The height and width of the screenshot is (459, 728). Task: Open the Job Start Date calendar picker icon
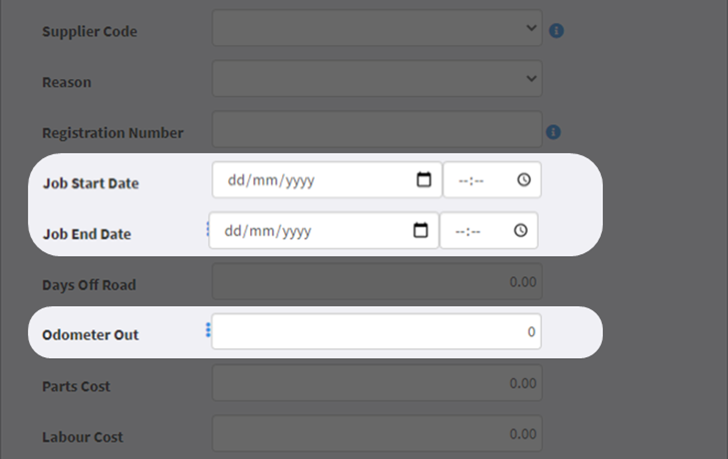coord(423,180)
